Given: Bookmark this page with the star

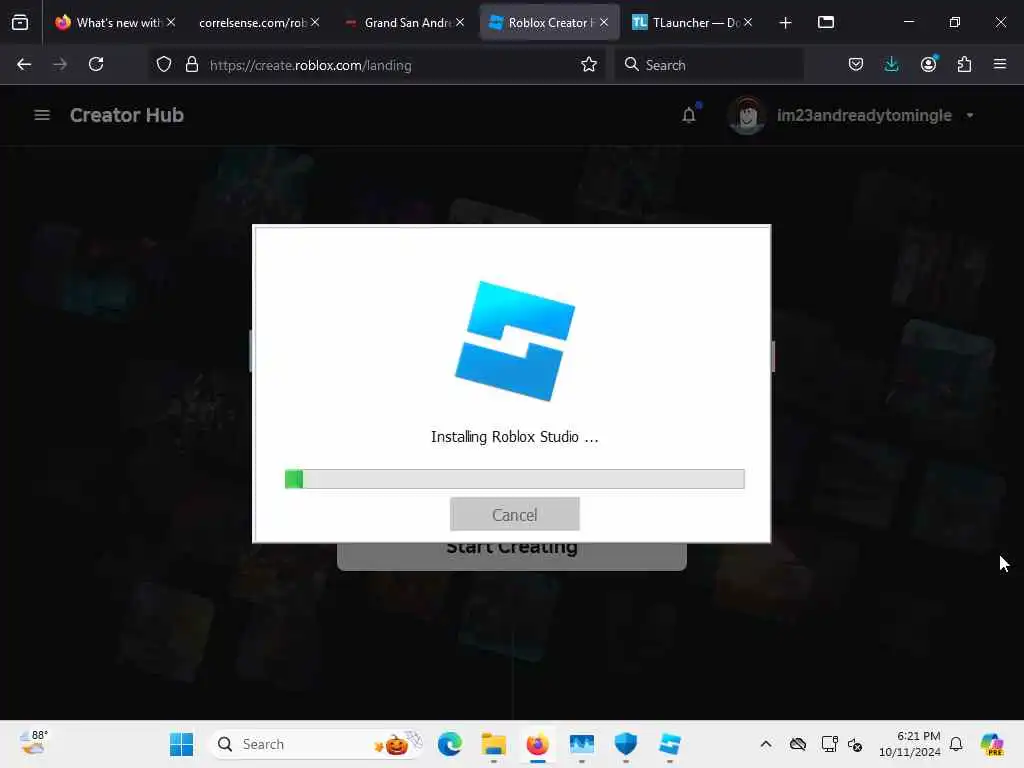Looking at the screenshot, I should point(589,64).
